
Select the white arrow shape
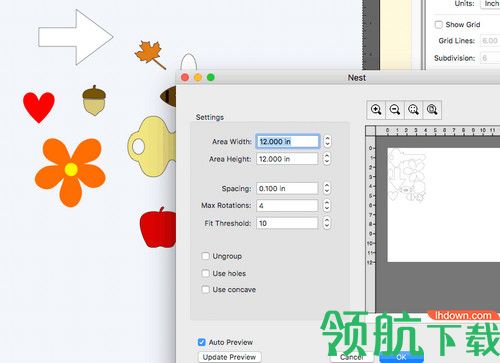[x=76, y=37]
